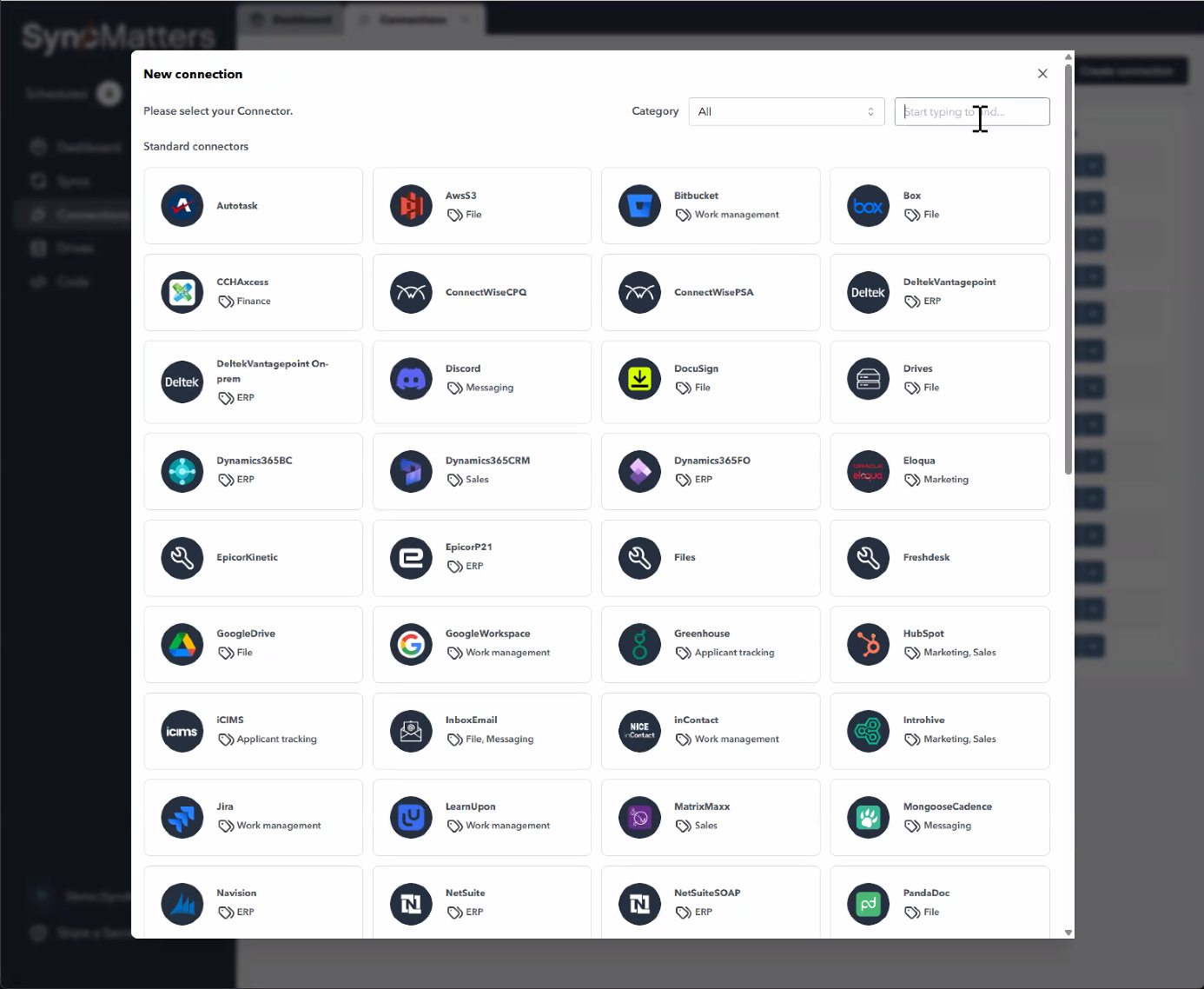The height and width of the screenshot is (989, 1204).
Task: Choose the NetSuiteSOAP logo icon
Action: coord(639,904)
